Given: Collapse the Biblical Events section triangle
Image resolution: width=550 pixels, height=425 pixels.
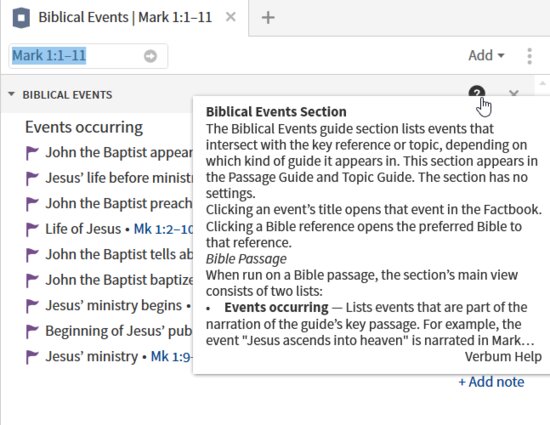Looking at the screenshot, I should click(x=11, y=94).
